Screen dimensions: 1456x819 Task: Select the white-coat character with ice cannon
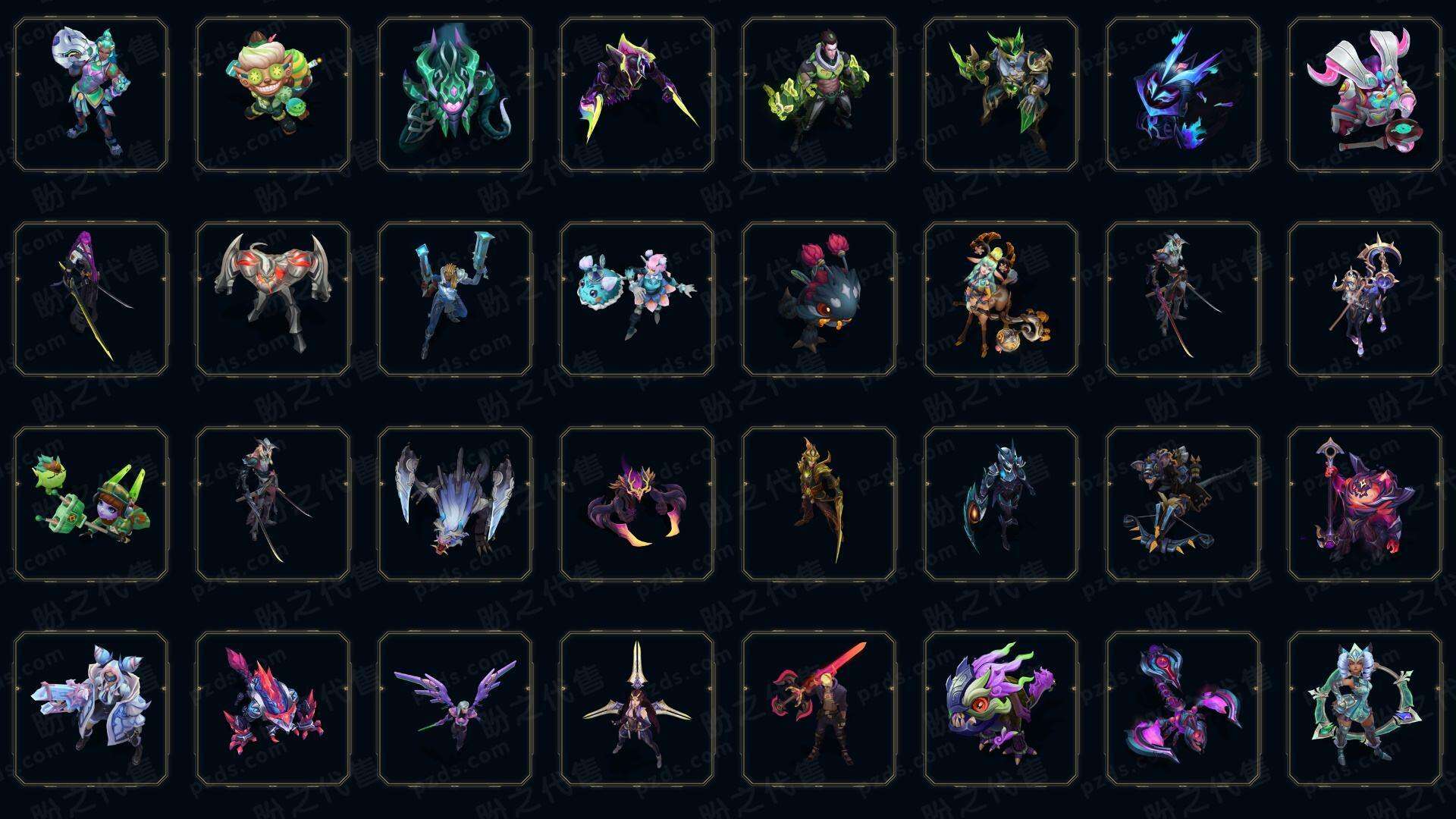click(91, 708)
